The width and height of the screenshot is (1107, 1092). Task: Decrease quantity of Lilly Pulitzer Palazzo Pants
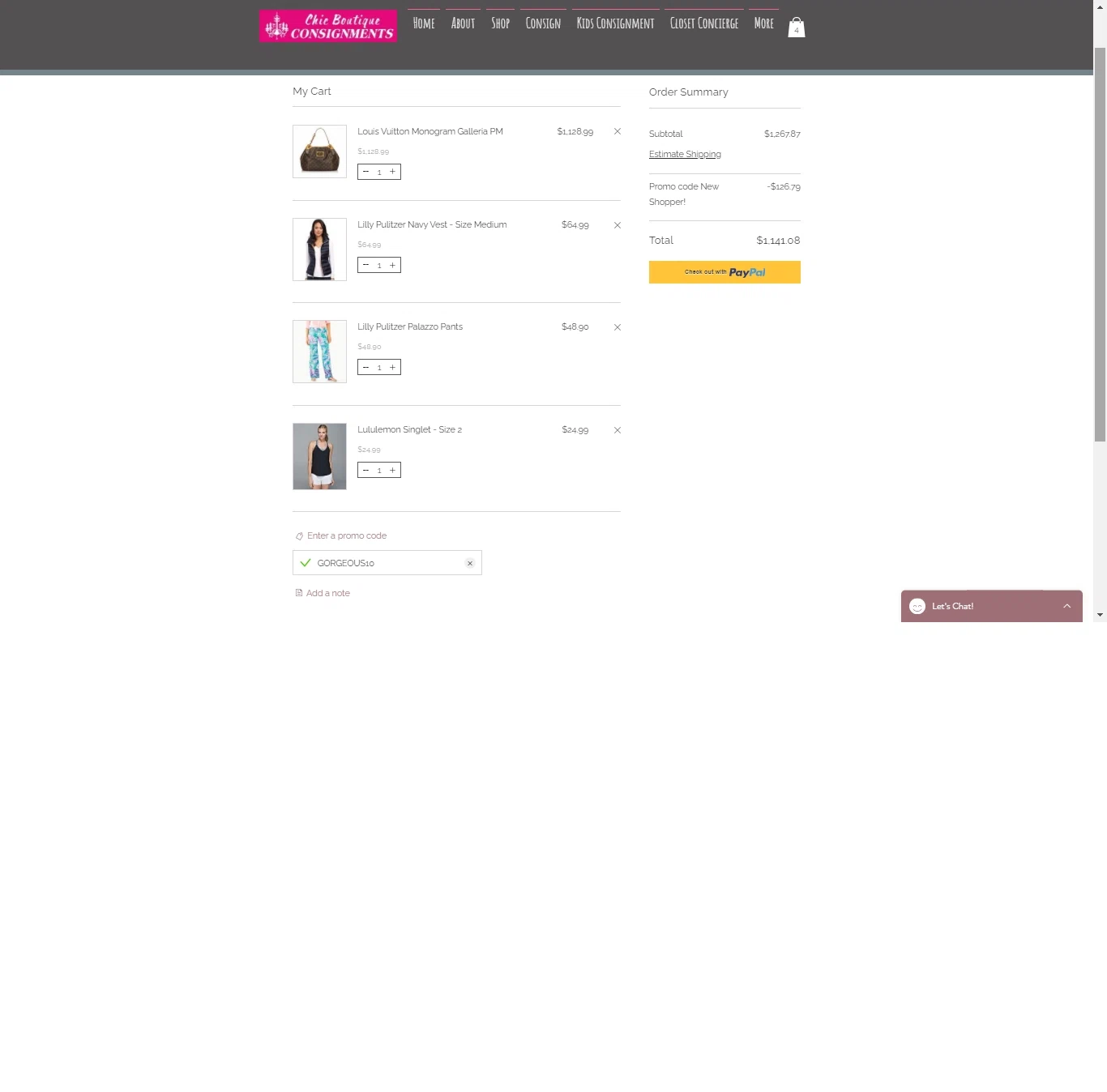point(365,367)
